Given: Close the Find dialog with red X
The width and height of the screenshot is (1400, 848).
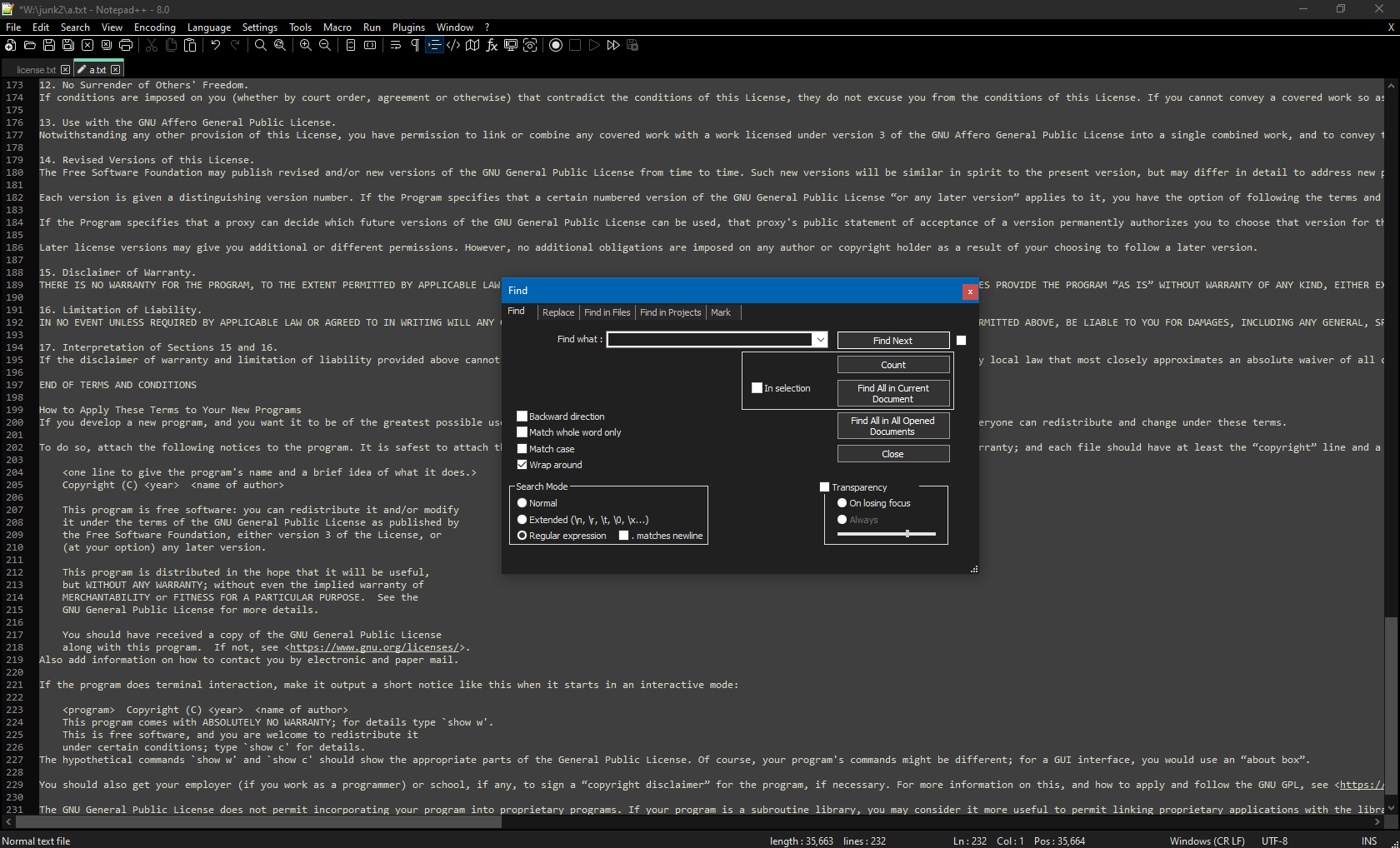Looking at the screenshot, I should coord(970,292).
